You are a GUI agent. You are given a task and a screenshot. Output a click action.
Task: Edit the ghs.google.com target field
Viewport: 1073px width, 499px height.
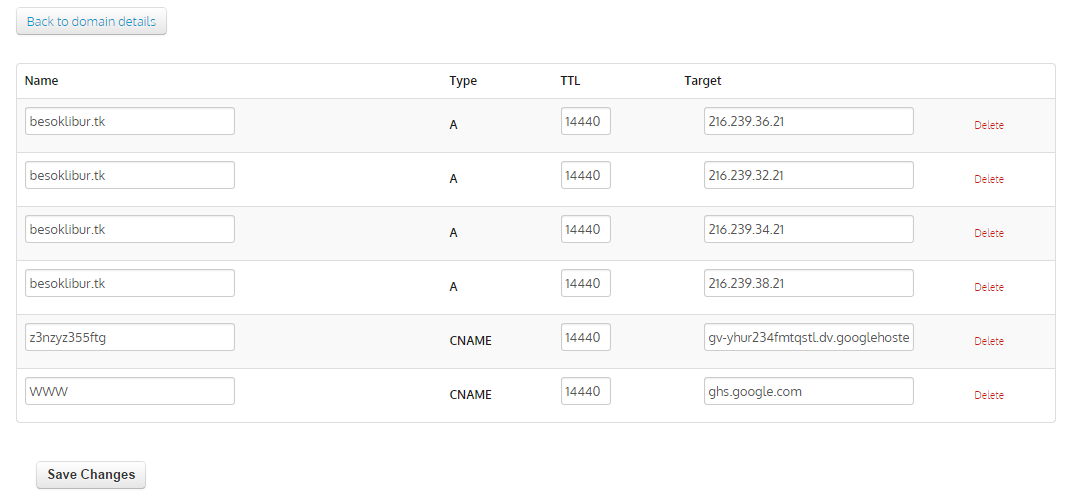pyautogui.click(x=808, y=391)
